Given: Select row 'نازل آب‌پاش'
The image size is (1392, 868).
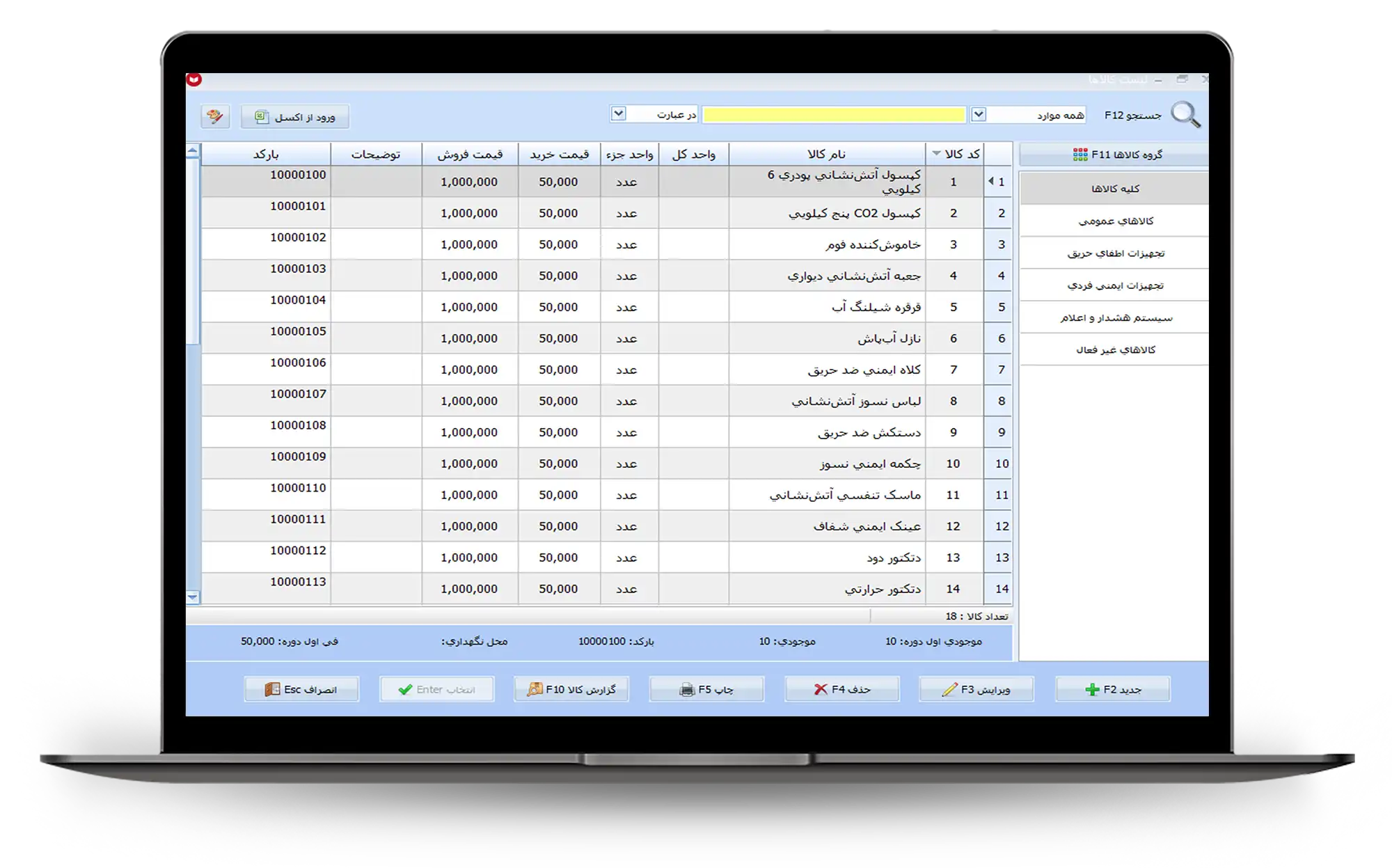Looking at the screenshot, I should pos(606,338).
